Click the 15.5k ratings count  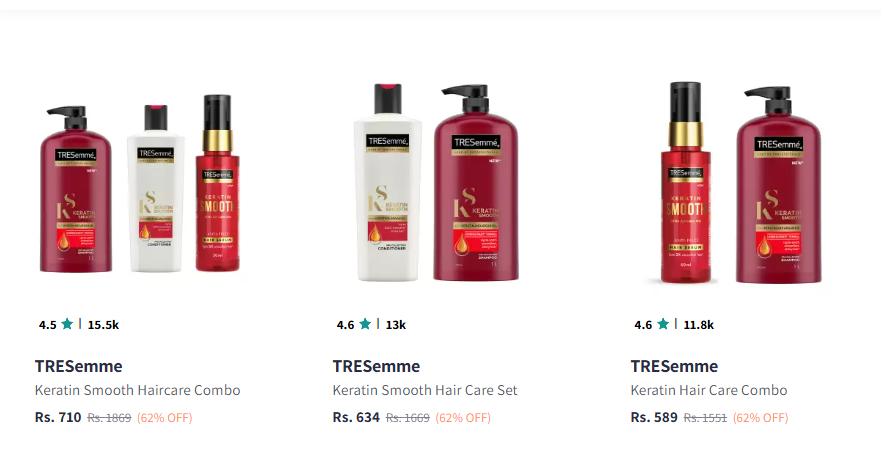click(x=103, y=325)
